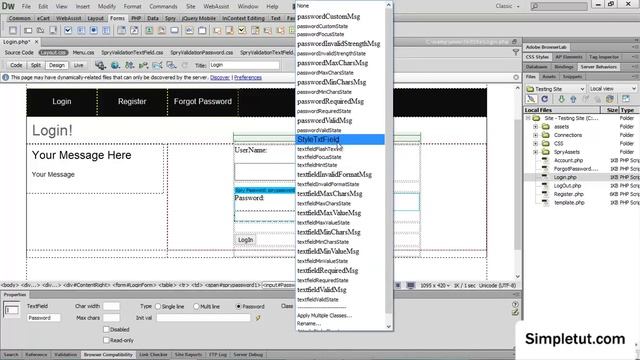Refresh the Files panel listing
Image resolution: width=640 pixels, height=360 pixels.
tap(544, 99)
